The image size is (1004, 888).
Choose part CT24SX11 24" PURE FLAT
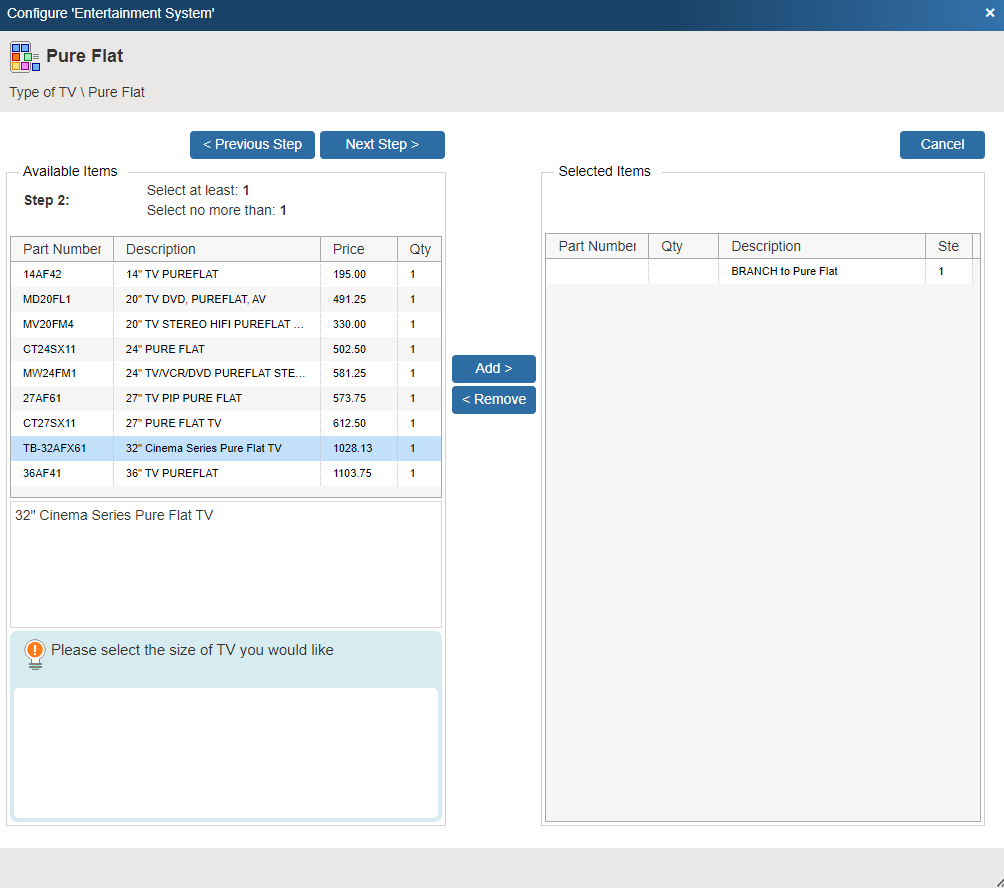[165, 349]
